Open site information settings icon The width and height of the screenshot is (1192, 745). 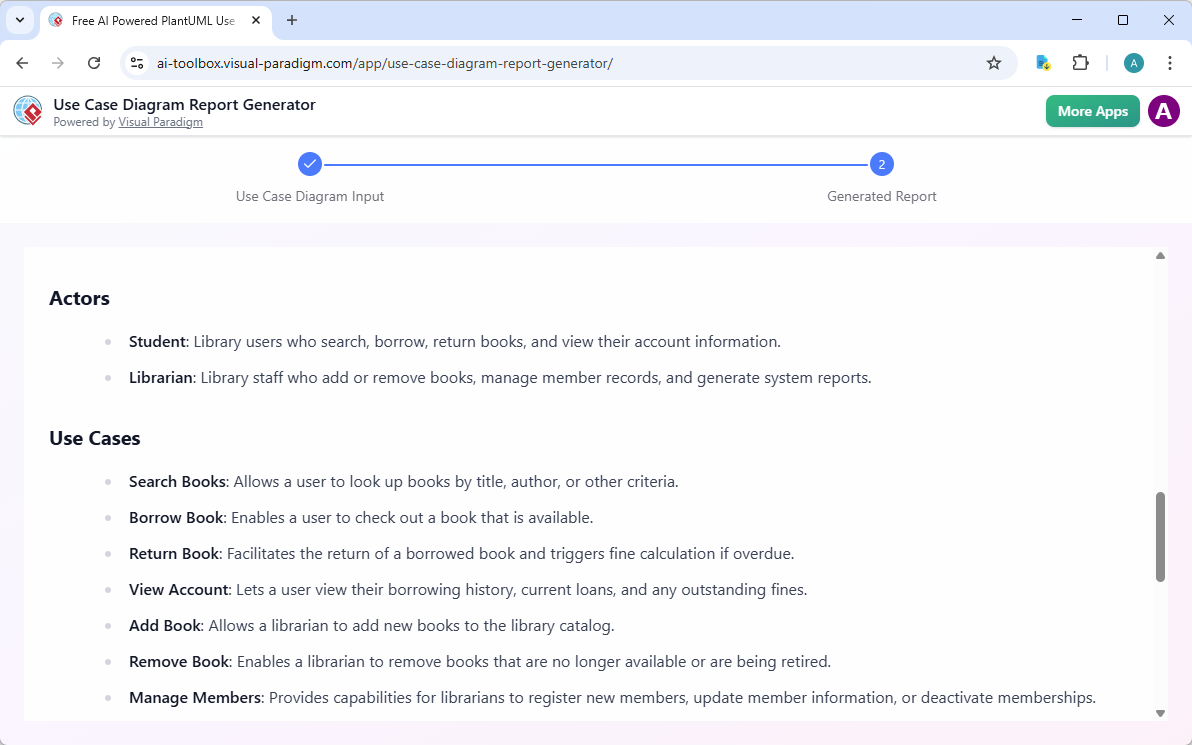136,62
